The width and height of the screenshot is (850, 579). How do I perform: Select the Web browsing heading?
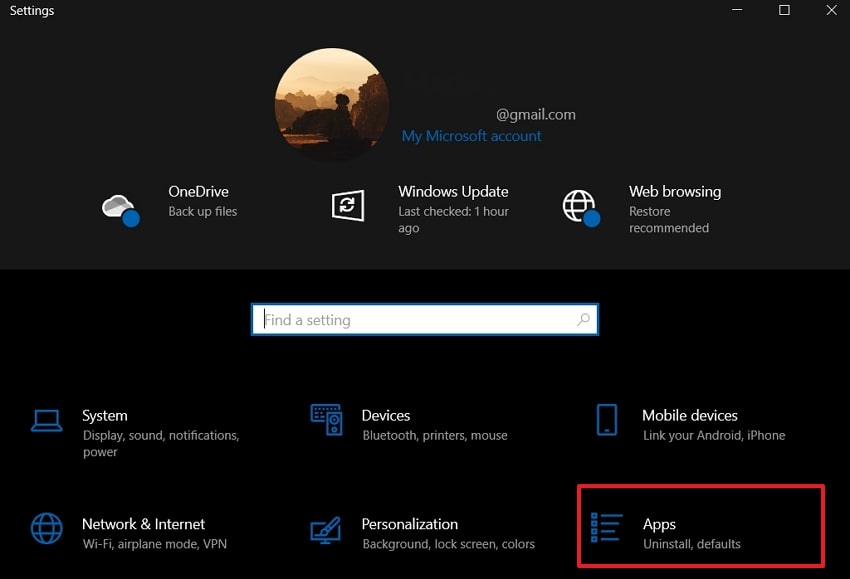point(675,192)
